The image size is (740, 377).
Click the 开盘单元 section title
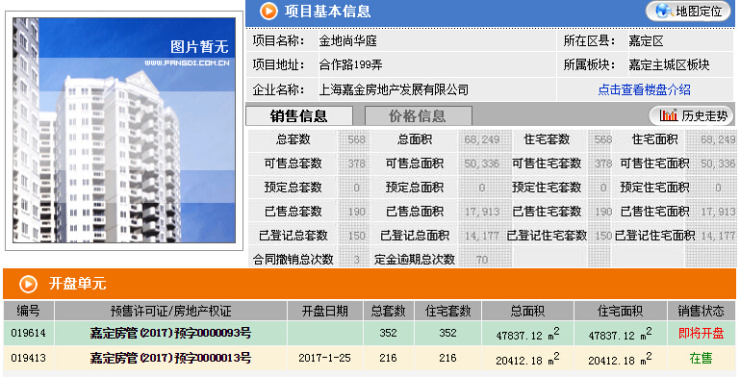(x=77, y=284)
